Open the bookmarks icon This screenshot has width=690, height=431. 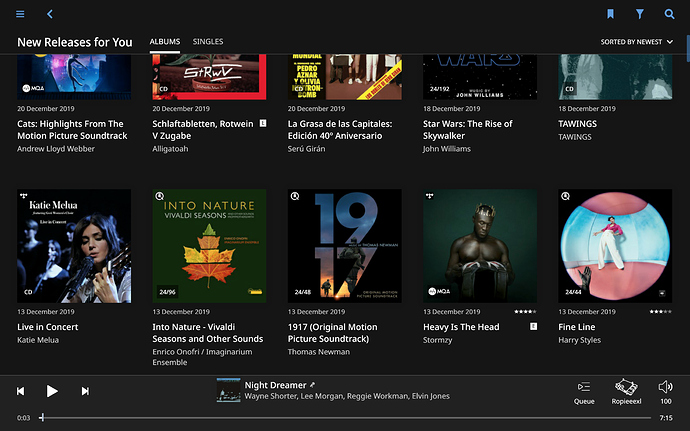point(610,14)
